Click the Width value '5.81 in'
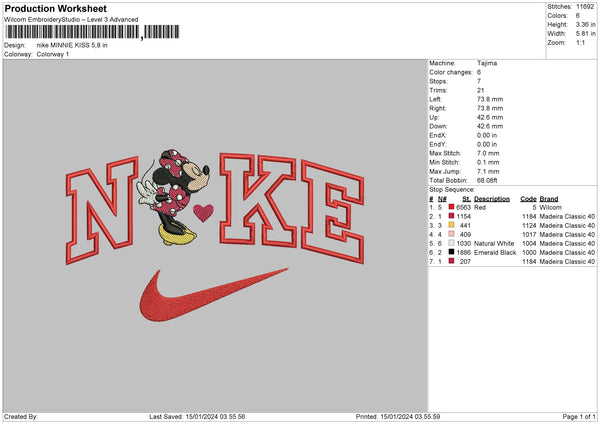600x424 pixels. pos(585,34)
